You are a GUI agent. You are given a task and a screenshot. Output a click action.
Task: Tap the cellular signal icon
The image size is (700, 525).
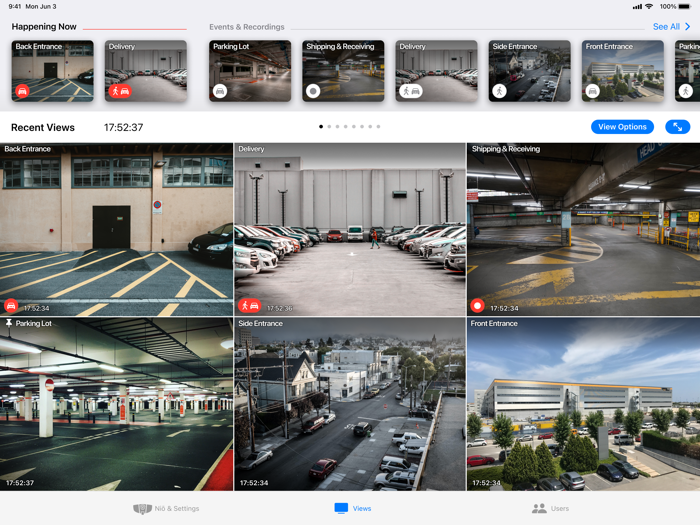[637, 7]
